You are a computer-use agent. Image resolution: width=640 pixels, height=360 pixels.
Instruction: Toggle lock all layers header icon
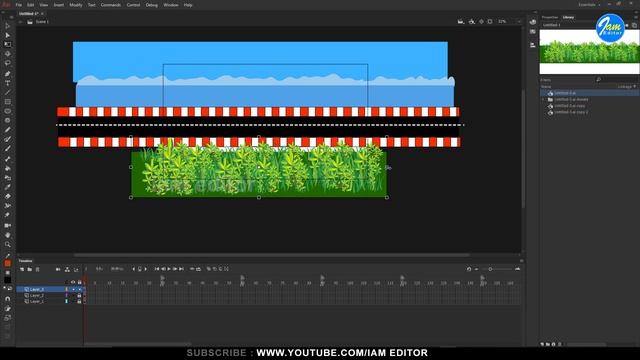(x=80, y=282)
